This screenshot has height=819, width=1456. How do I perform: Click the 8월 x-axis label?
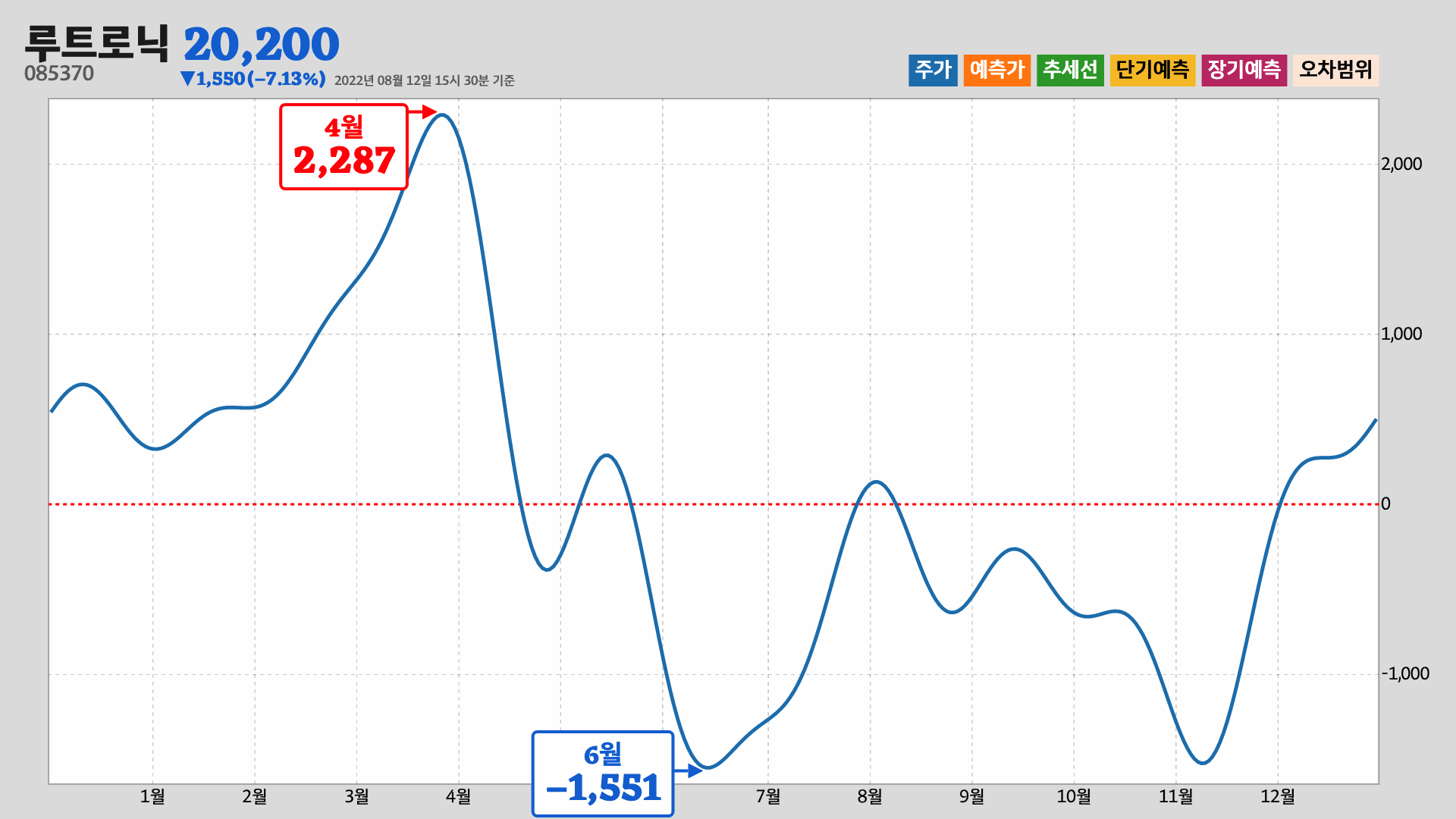(x=870, y=796)
